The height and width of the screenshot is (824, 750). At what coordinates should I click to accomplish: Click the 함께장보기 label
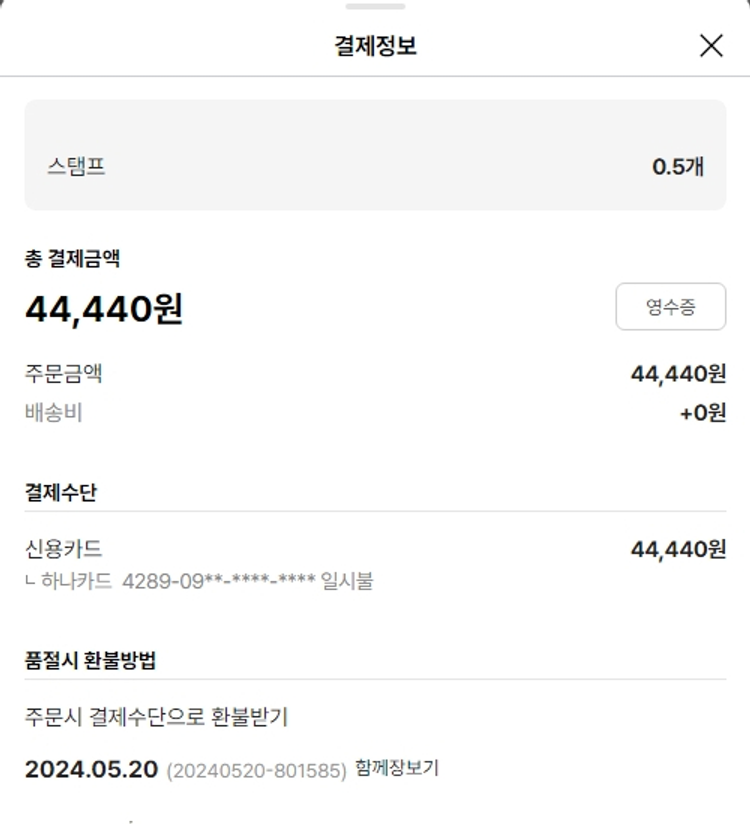click(x=397, y=768)
